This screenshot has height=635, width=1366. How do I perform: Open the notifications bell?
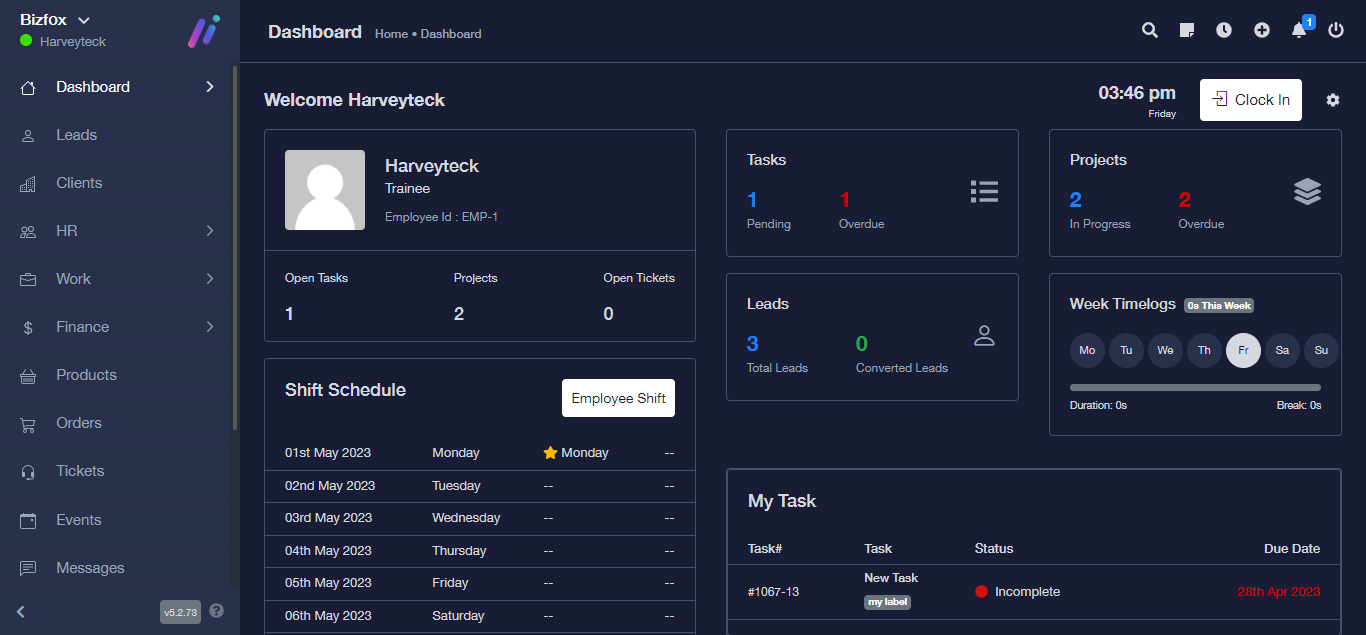(x=1299, y=30)
